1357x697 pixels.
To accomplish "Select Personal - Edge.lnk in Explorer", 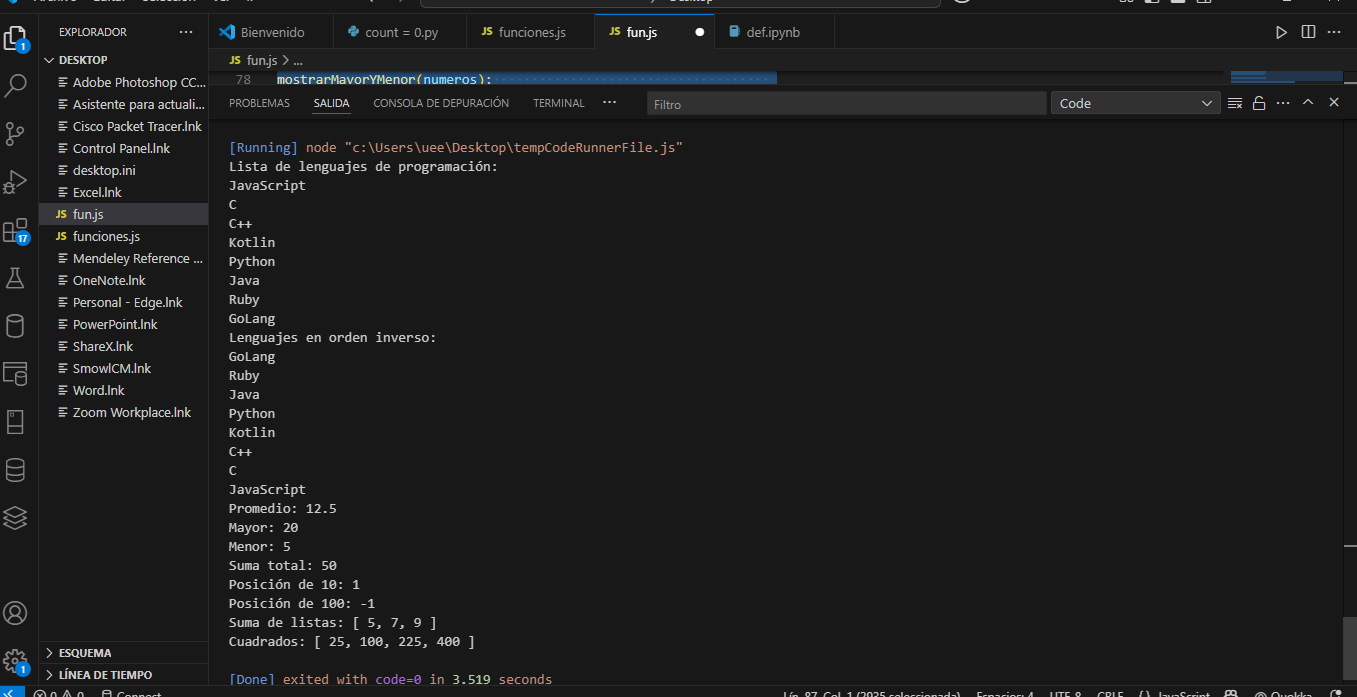I will pos(125,302).
